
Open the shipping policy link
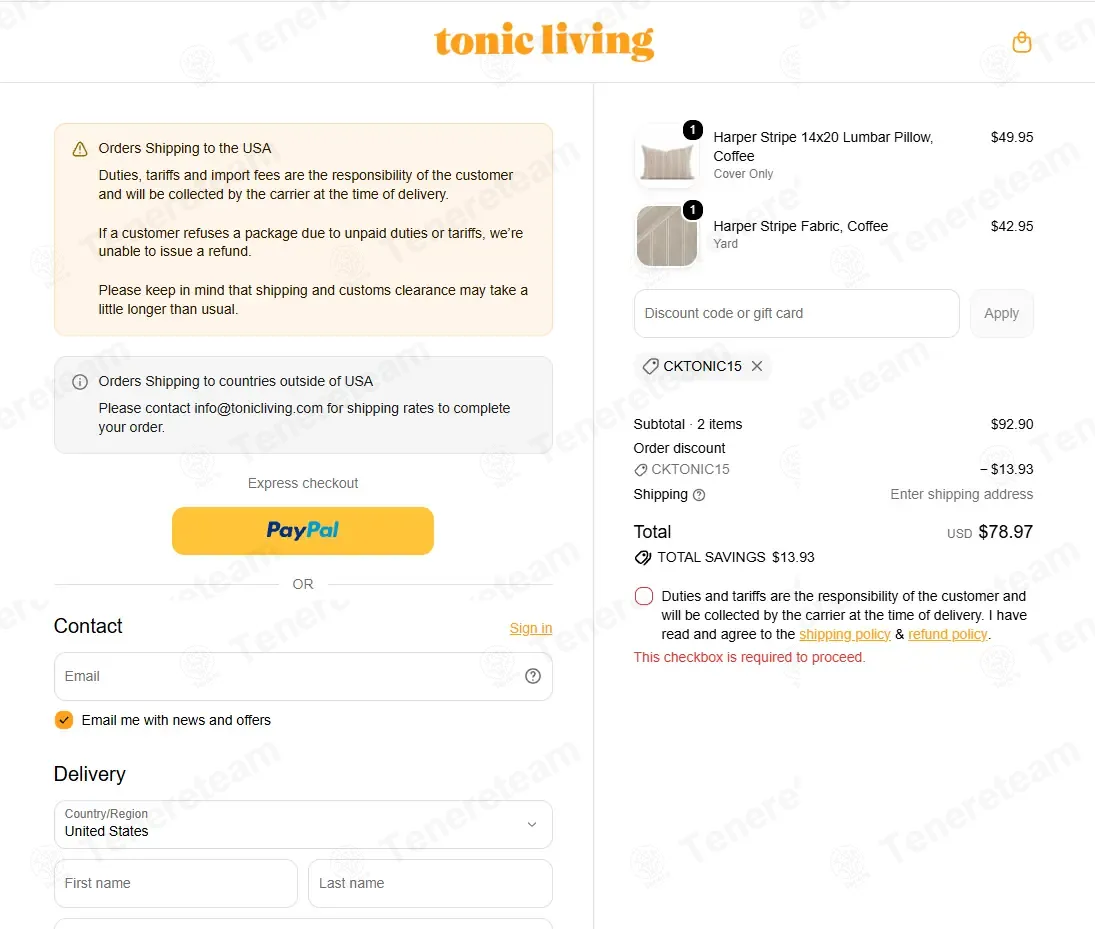click(x=845, y=634)
